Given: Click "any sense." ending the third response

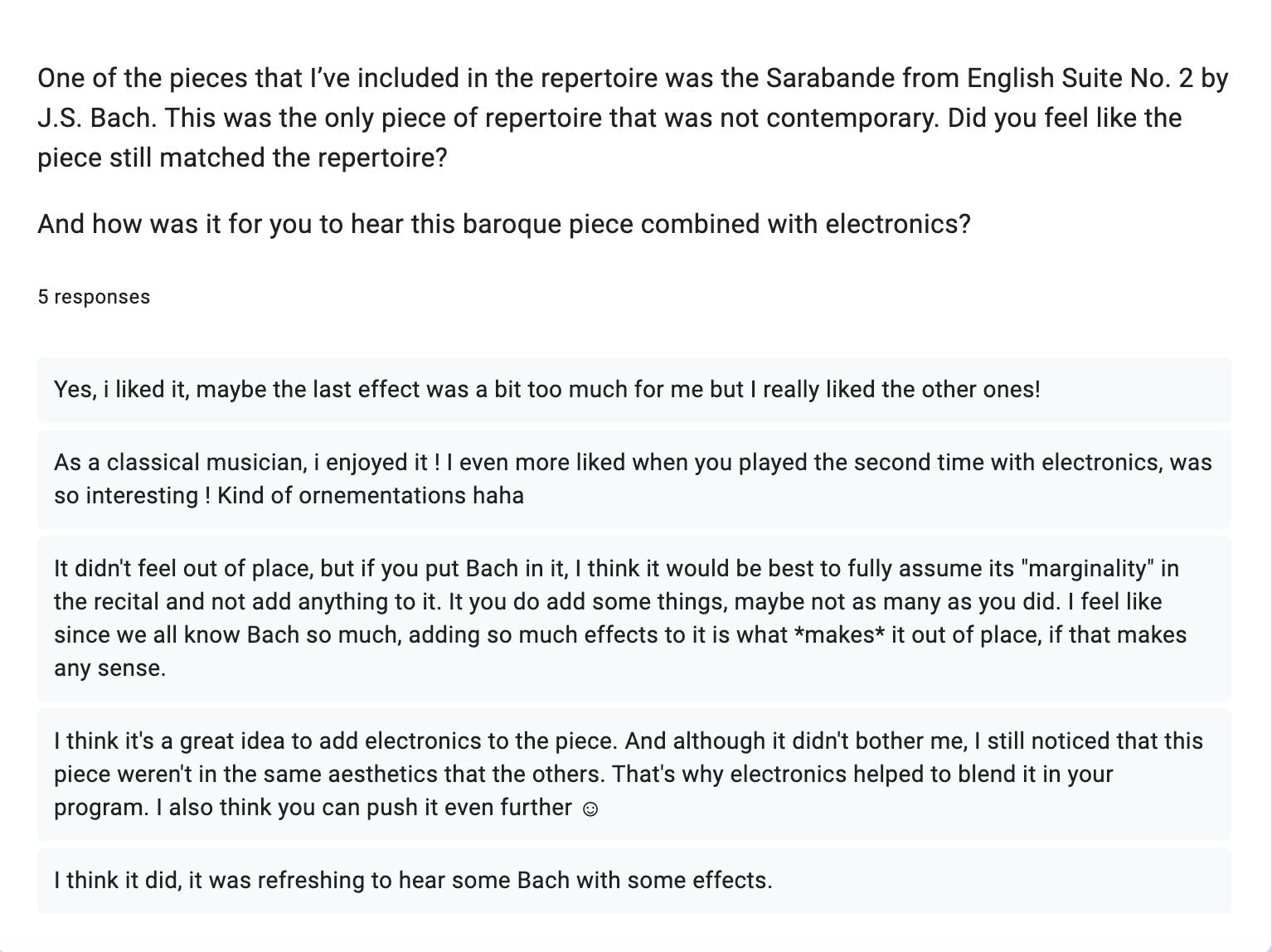Looking at the screenshot, I should (109, 668).
